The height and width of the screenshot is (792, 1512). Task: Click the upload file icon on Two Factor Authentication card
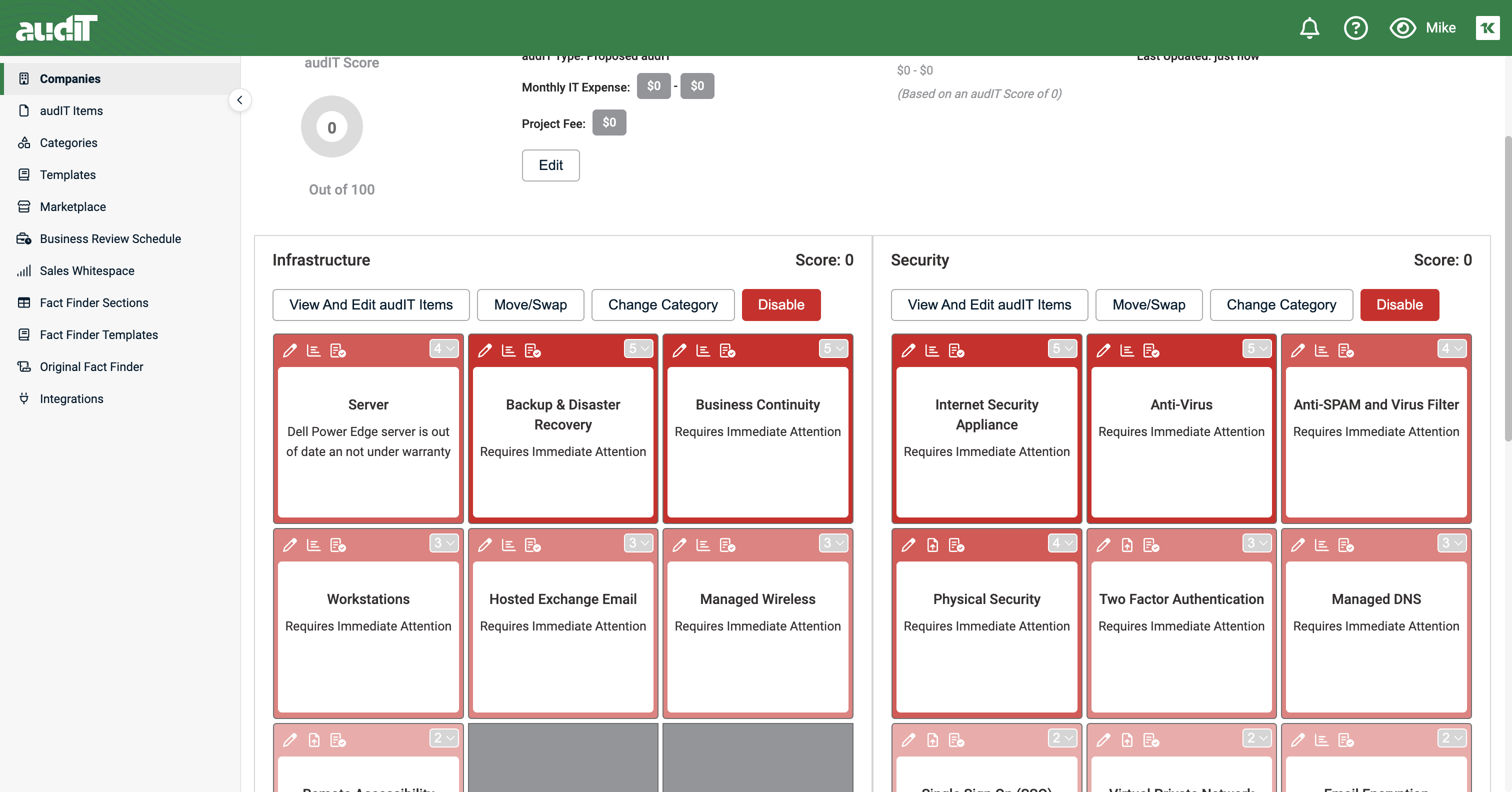pos(1127,545)
